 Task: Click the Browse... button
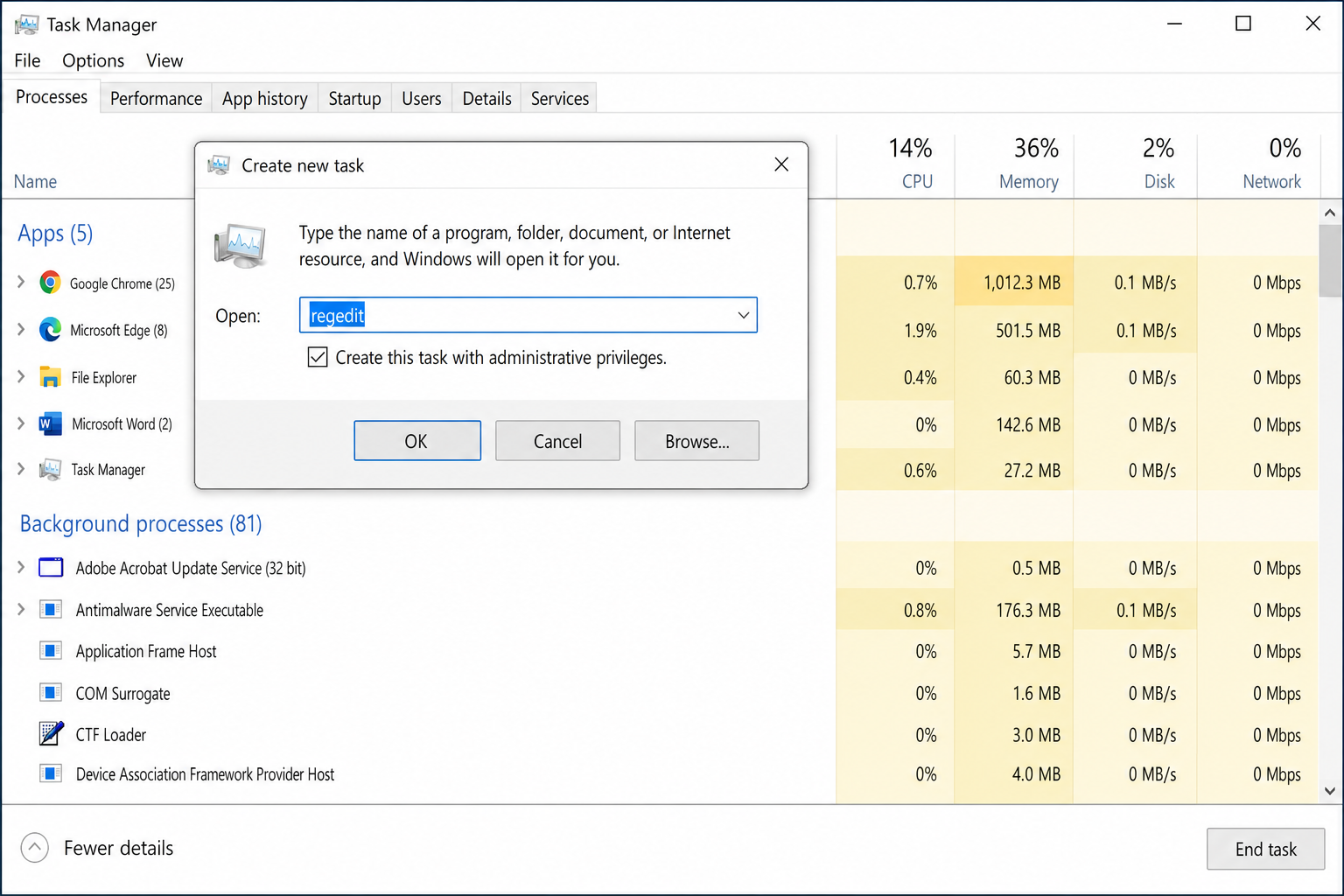tap(696, 441)
